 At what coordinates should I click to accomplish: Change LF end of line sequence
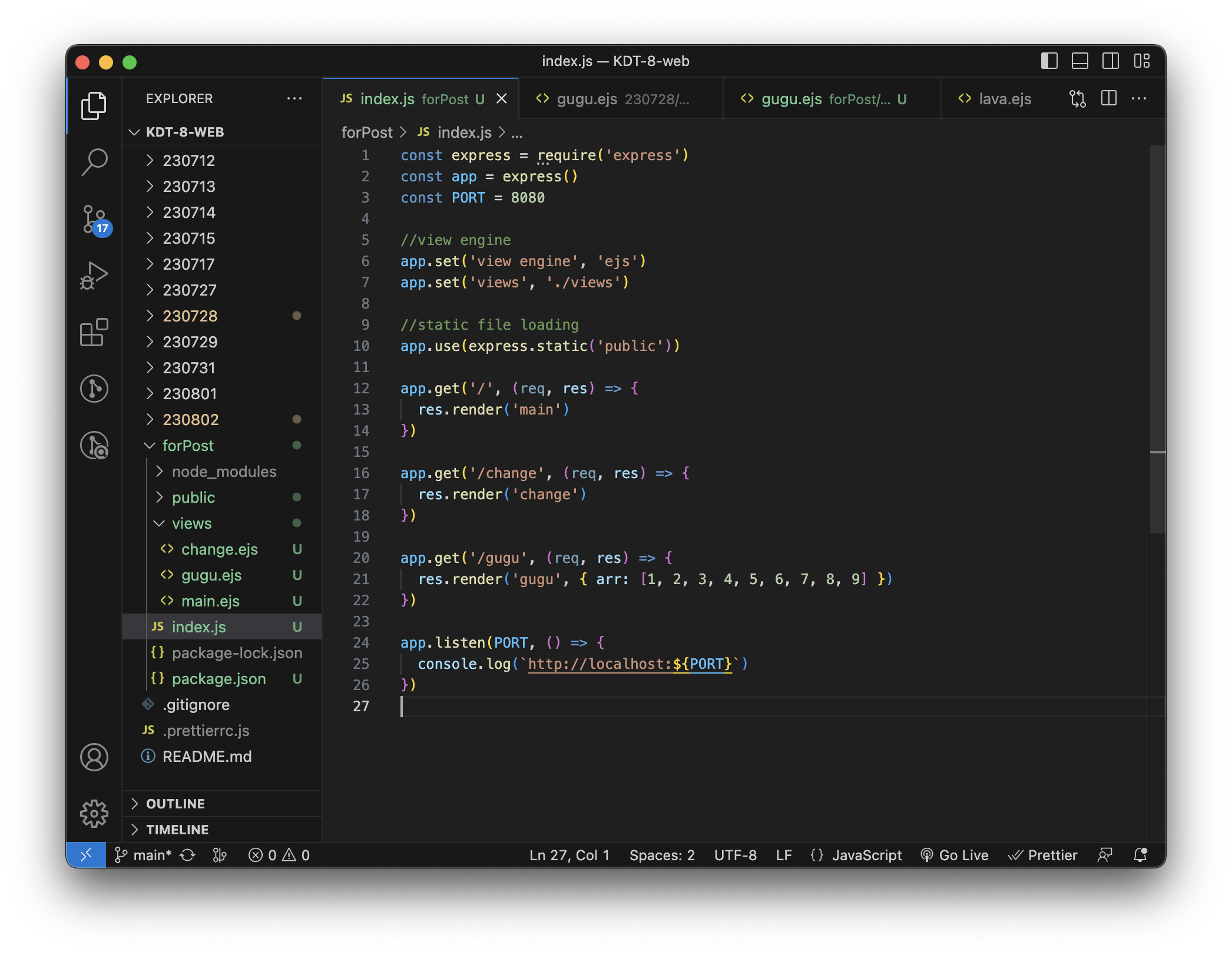[784, 855]
